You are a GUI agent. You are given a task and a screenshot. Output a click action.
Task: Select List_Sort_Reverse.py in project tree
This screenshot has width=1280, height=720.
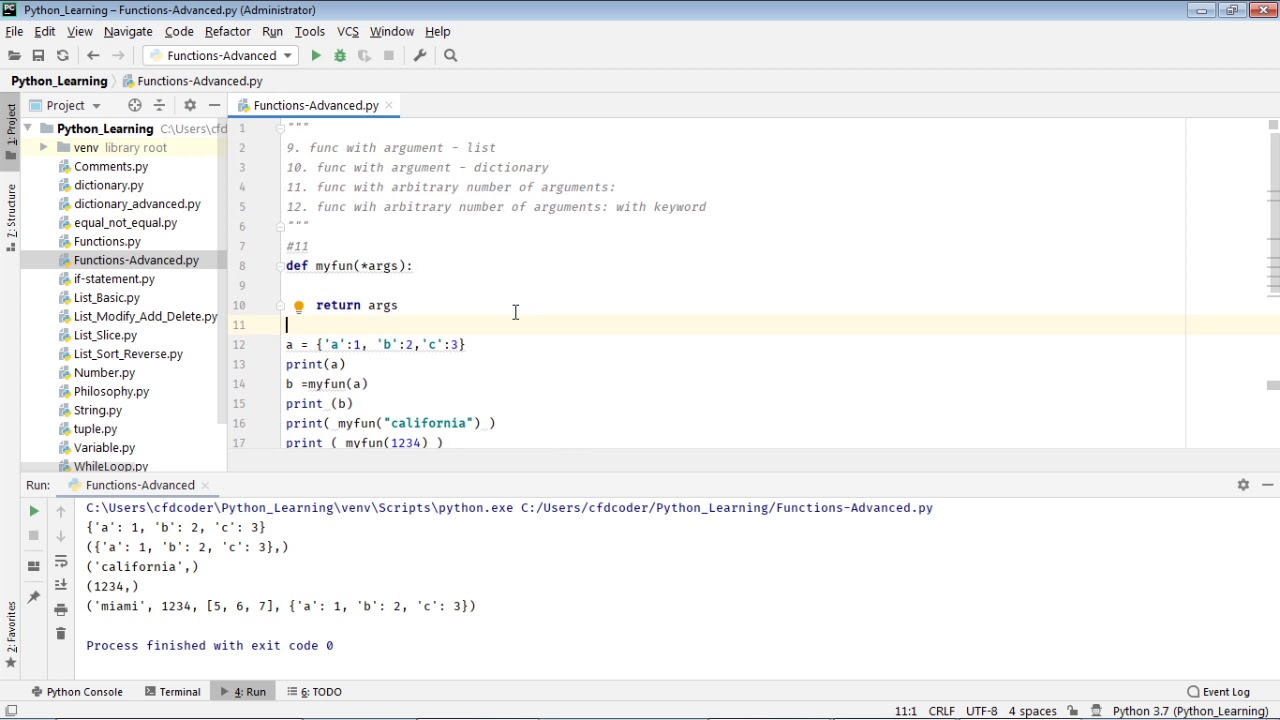pyautogui.click(x=128, y=354)
